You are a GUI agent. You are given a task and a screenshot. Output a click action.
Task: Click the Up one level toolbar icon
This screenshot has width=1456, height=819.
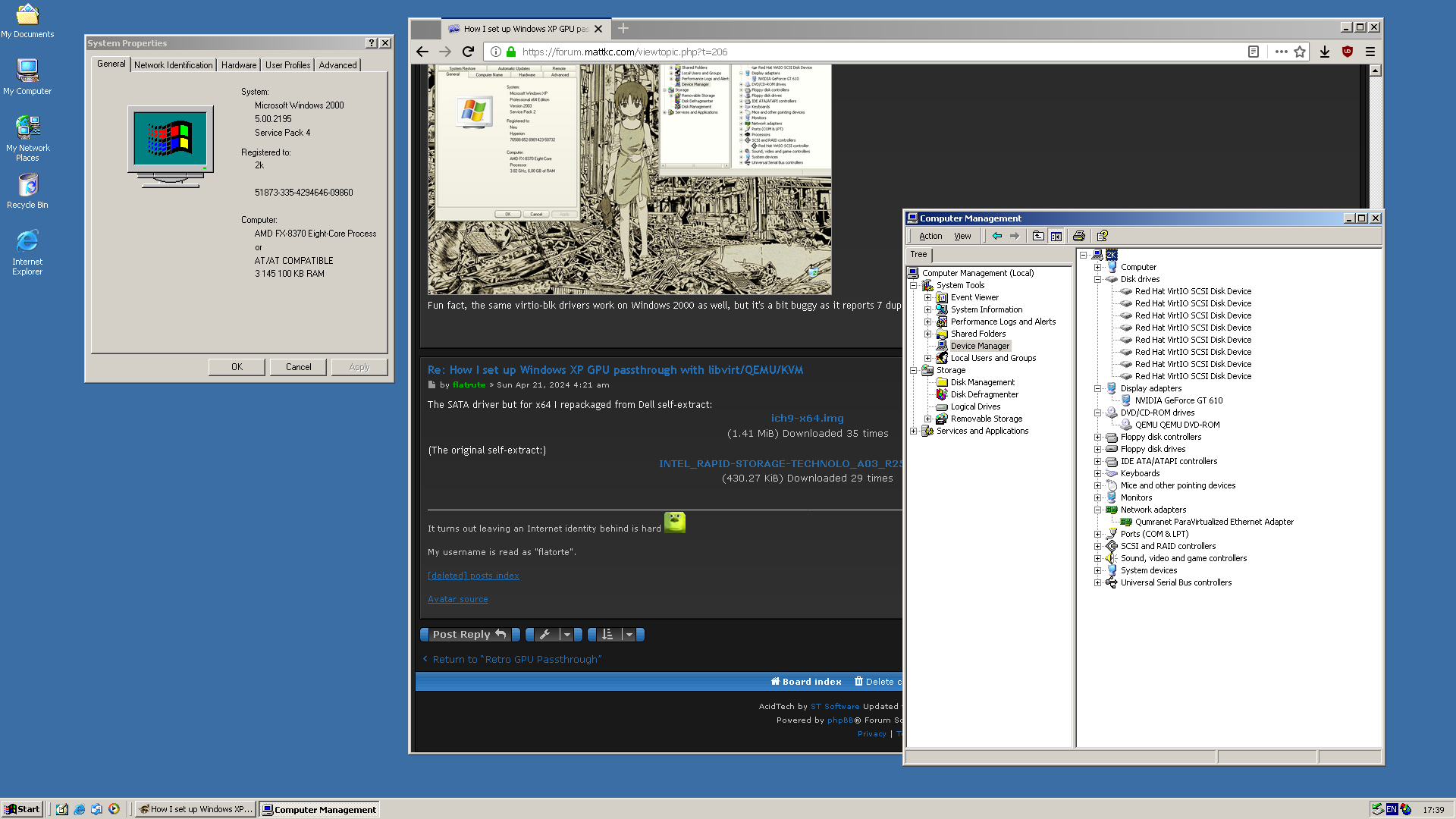pos(1038,236)
